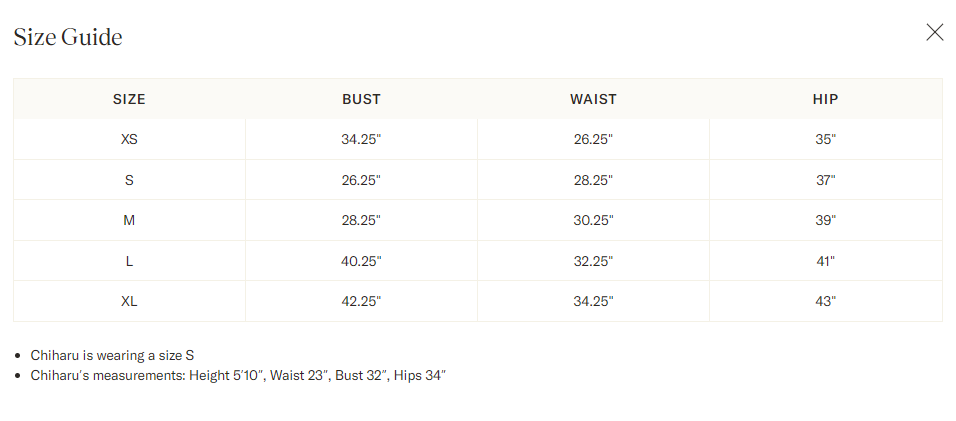Click the S hip value 37"
This screenshot has height=421, width=956.
[826, 180]
